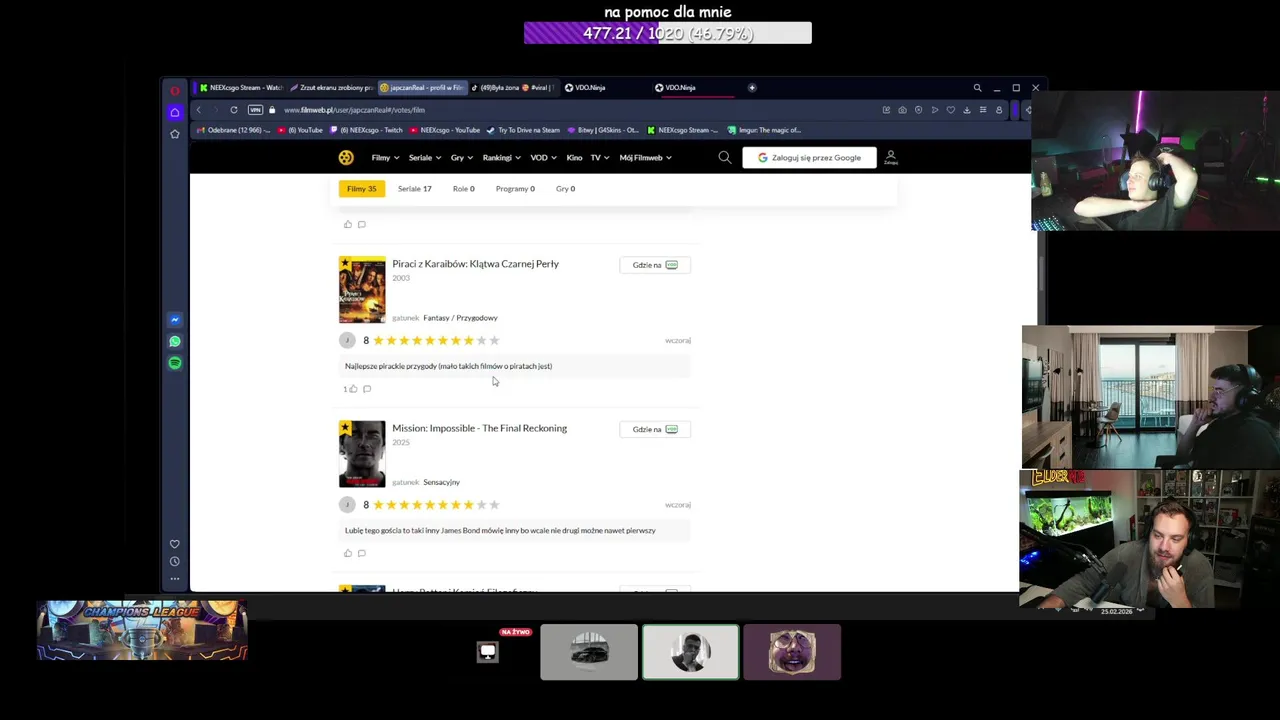
Task: Open the Piraci z Karaibów: Klątwa Czarnej Perły title
Action: click(x=475, y=264)
